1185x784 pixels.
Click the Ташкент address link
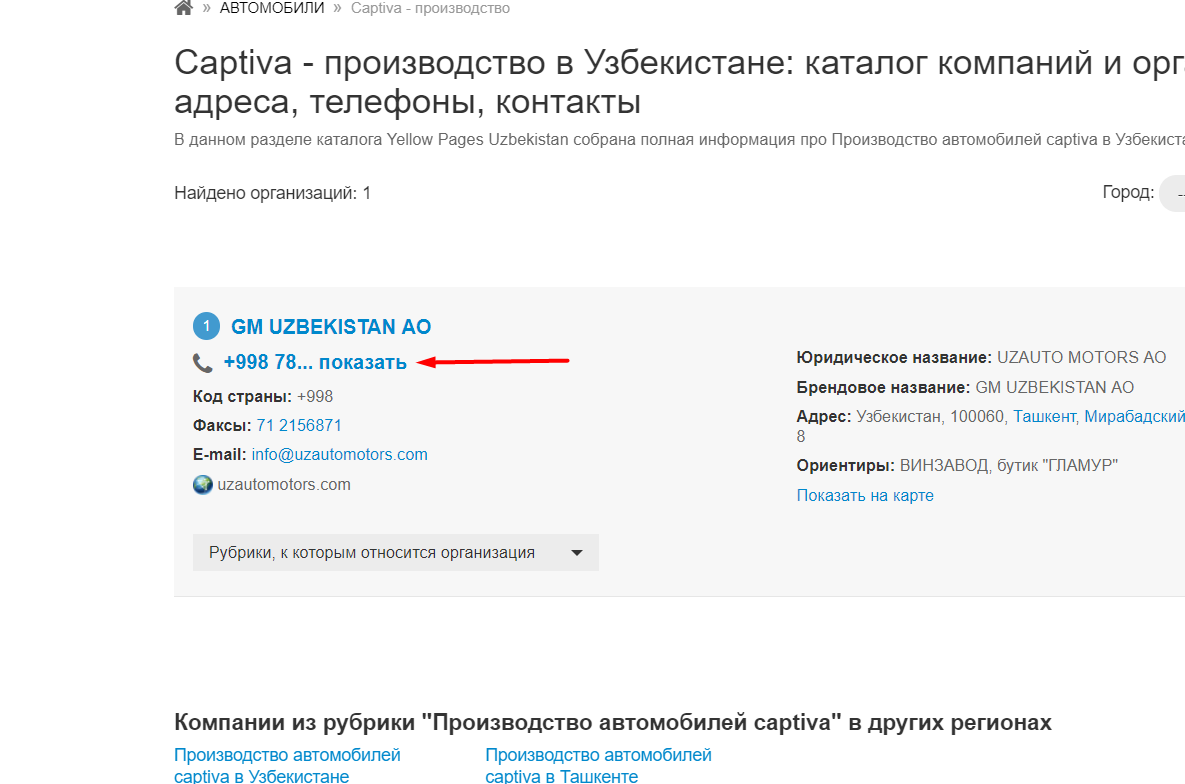(x=1044, y=417)
